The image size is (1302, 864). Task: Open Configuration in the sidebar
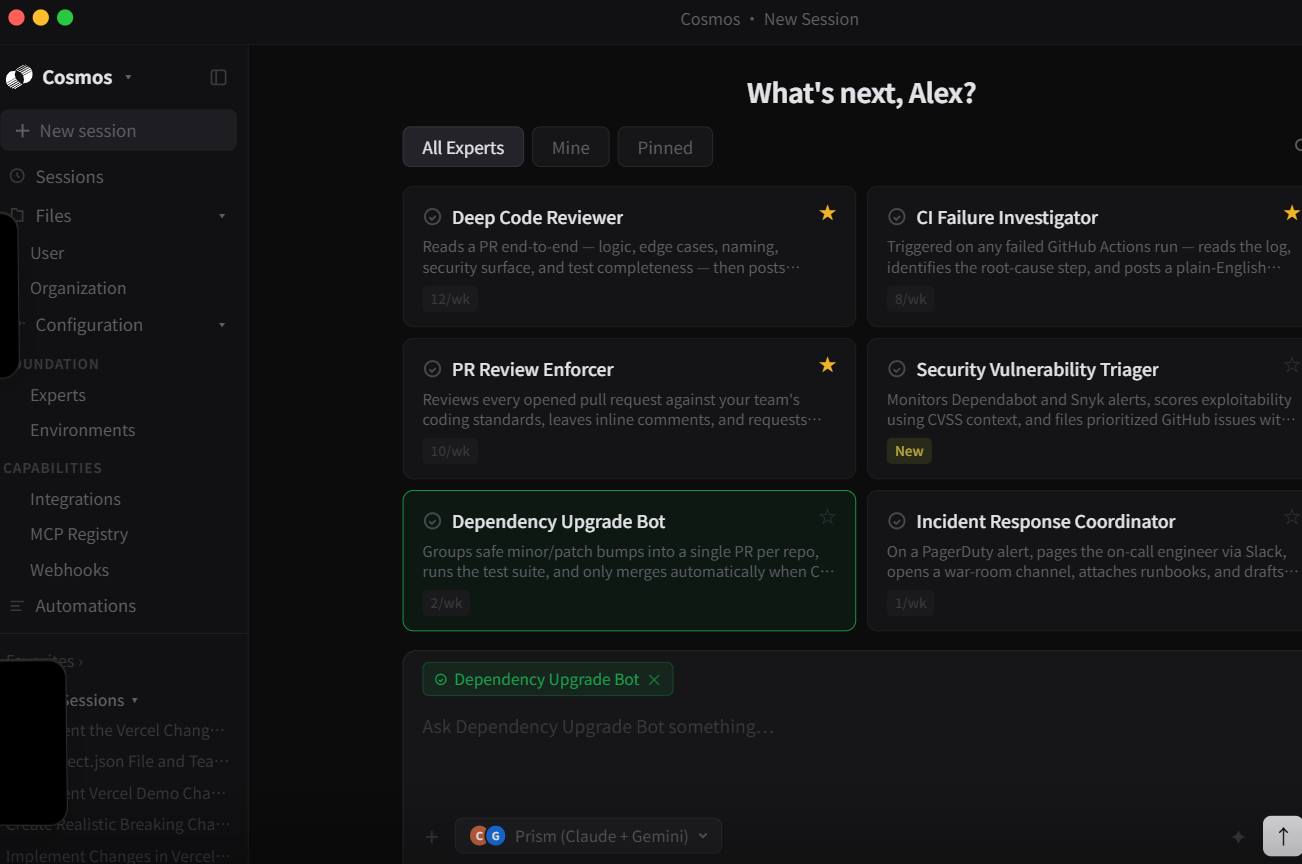click(89, 324)
